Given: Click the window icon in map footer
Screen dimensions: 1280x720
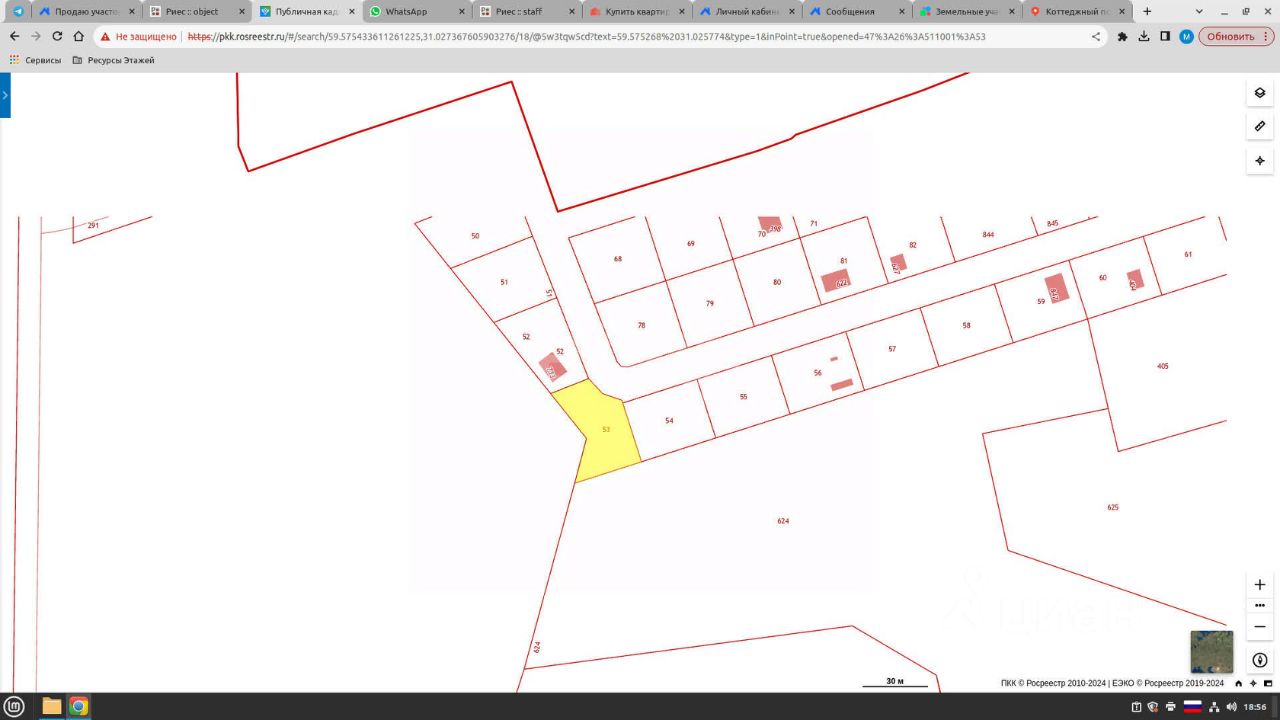Looking at the screenshot, I should coord(1268,684).
